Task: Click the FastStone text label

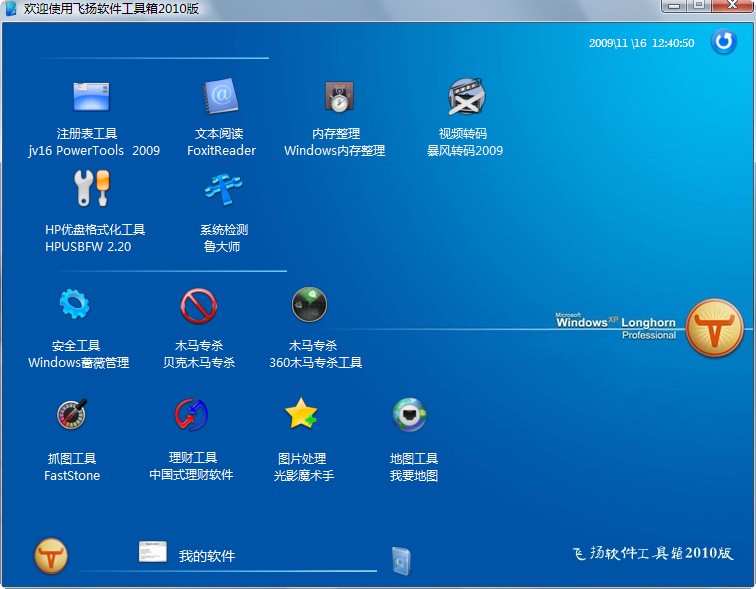Action: click(x=72, y=475)
